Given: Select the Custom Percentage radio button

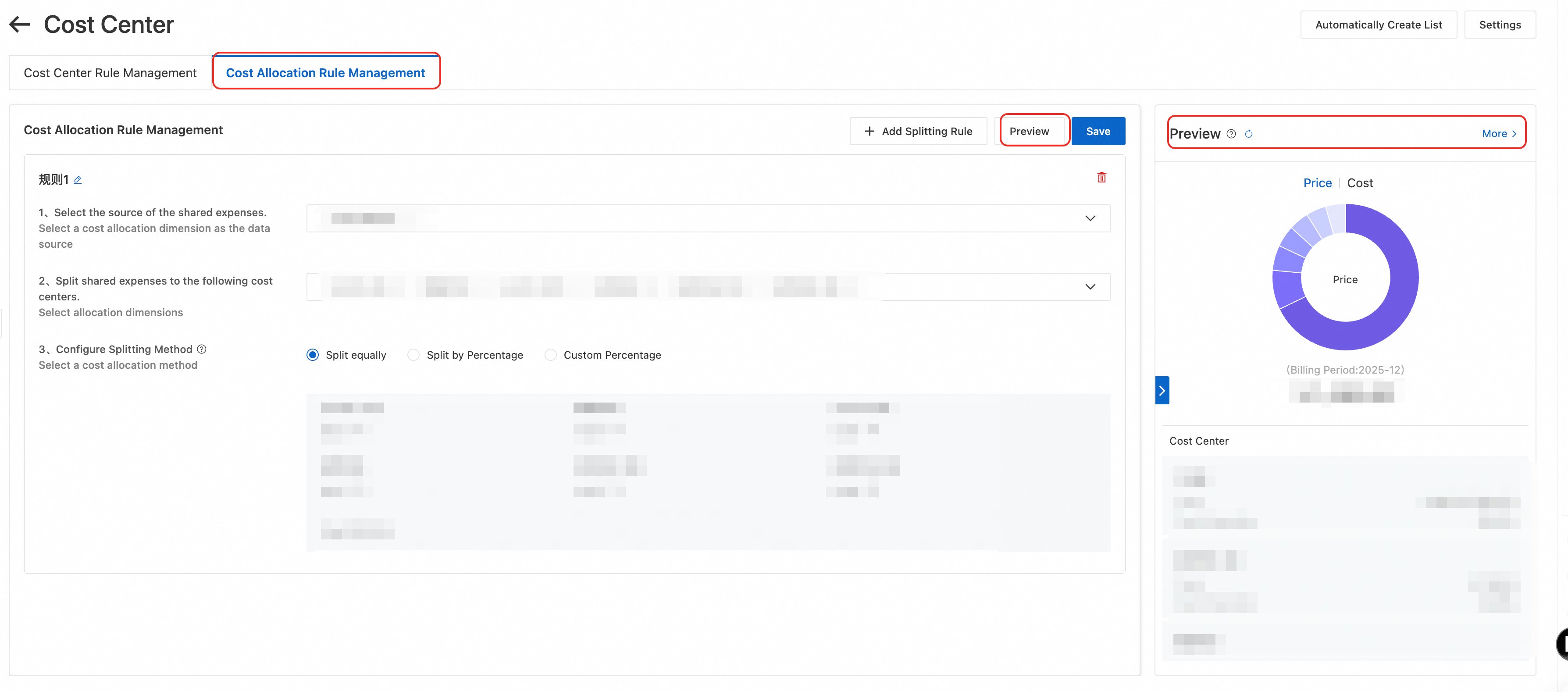Looking at the screenshot, I should [x=550, y=355].
